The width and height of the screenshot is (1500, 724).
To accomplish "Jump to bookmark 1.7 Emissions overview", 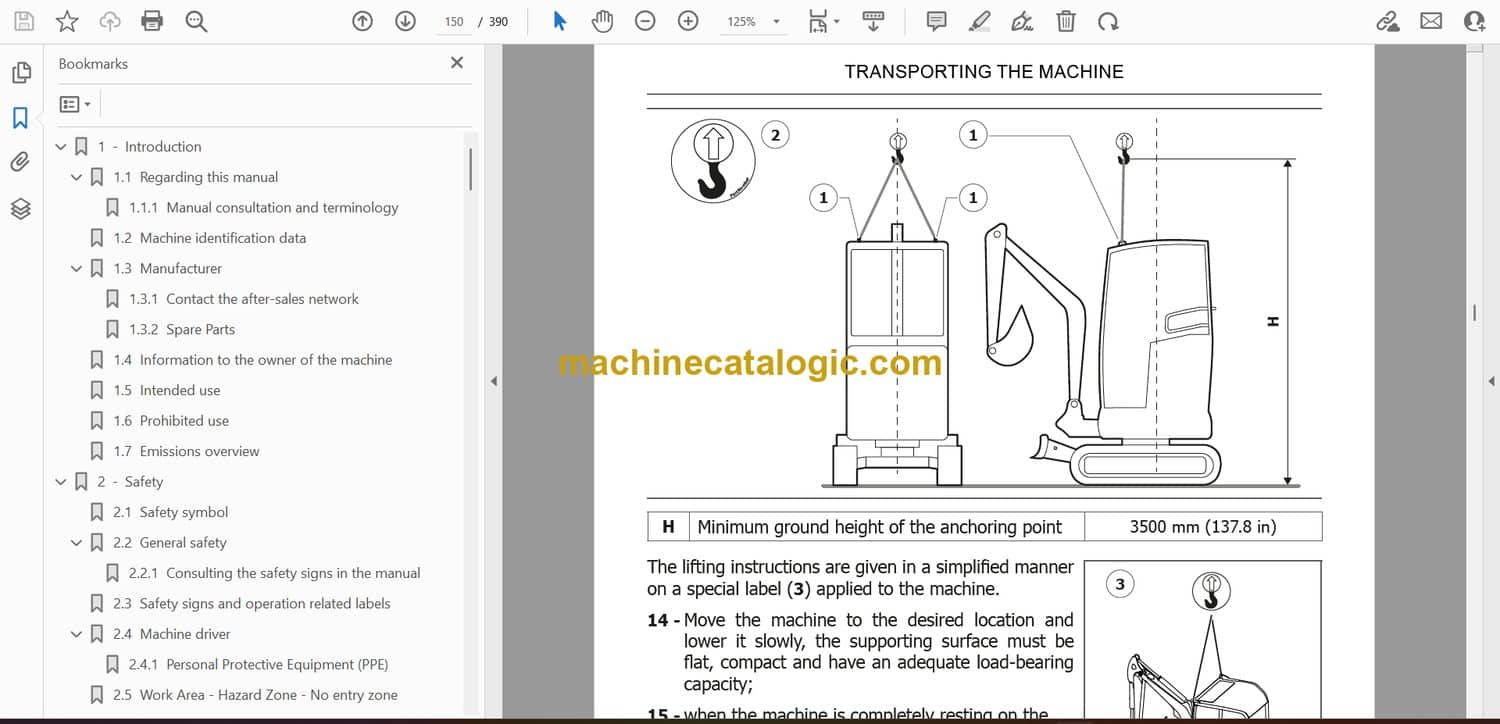I will (x=199, y=451).
